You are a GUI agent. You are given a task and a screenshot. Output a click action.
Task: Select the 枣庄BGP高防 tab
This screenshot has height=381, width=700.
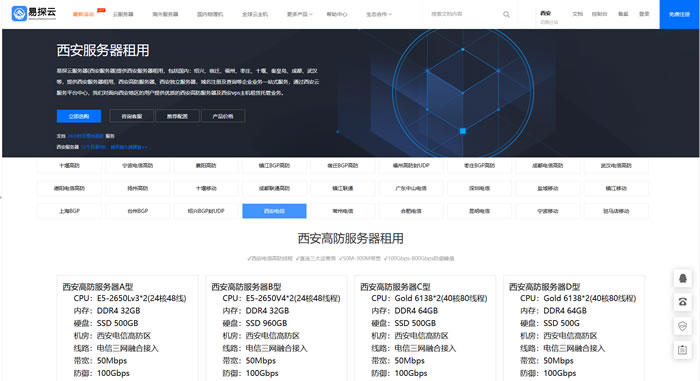479,166
